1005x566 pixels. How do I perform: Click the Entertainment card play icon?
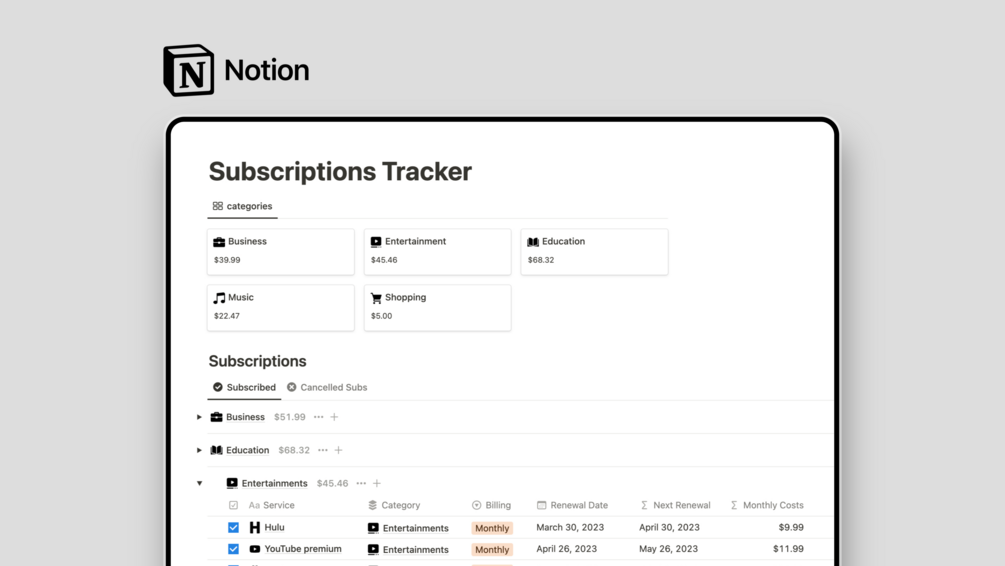pyautogui.click(x=376, y=242)
